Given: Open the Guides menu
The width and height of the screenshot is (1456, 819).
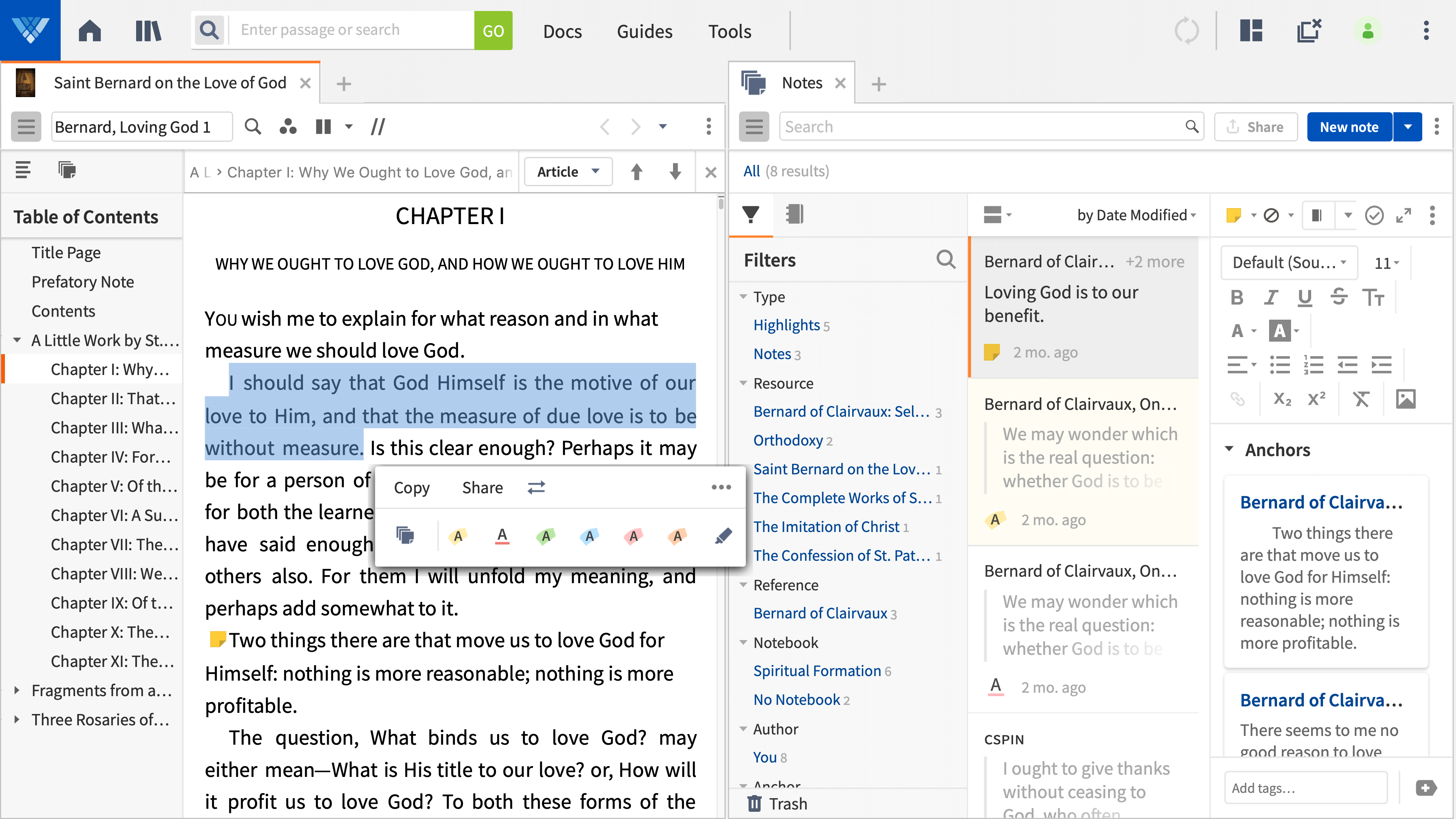Looking at the screenshot, I should coord(644,30).
